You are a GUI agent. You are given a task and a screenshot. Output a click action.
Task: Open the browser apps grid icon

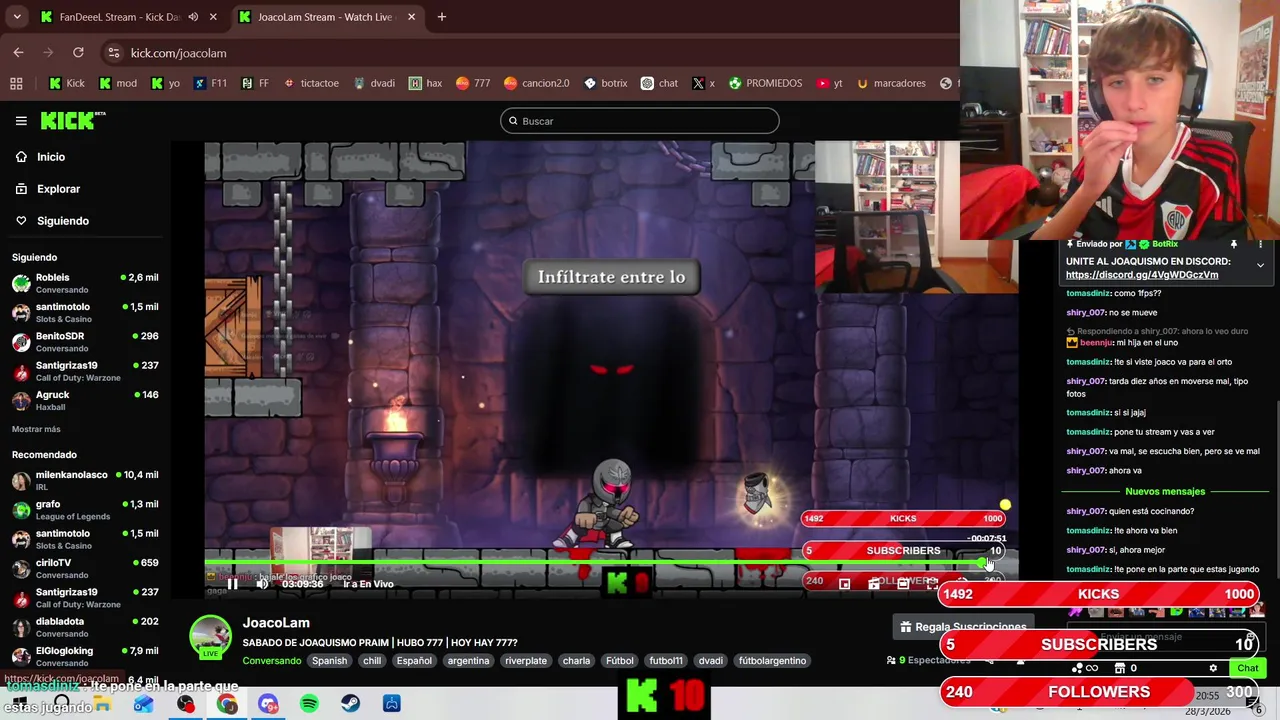point(16,84)
